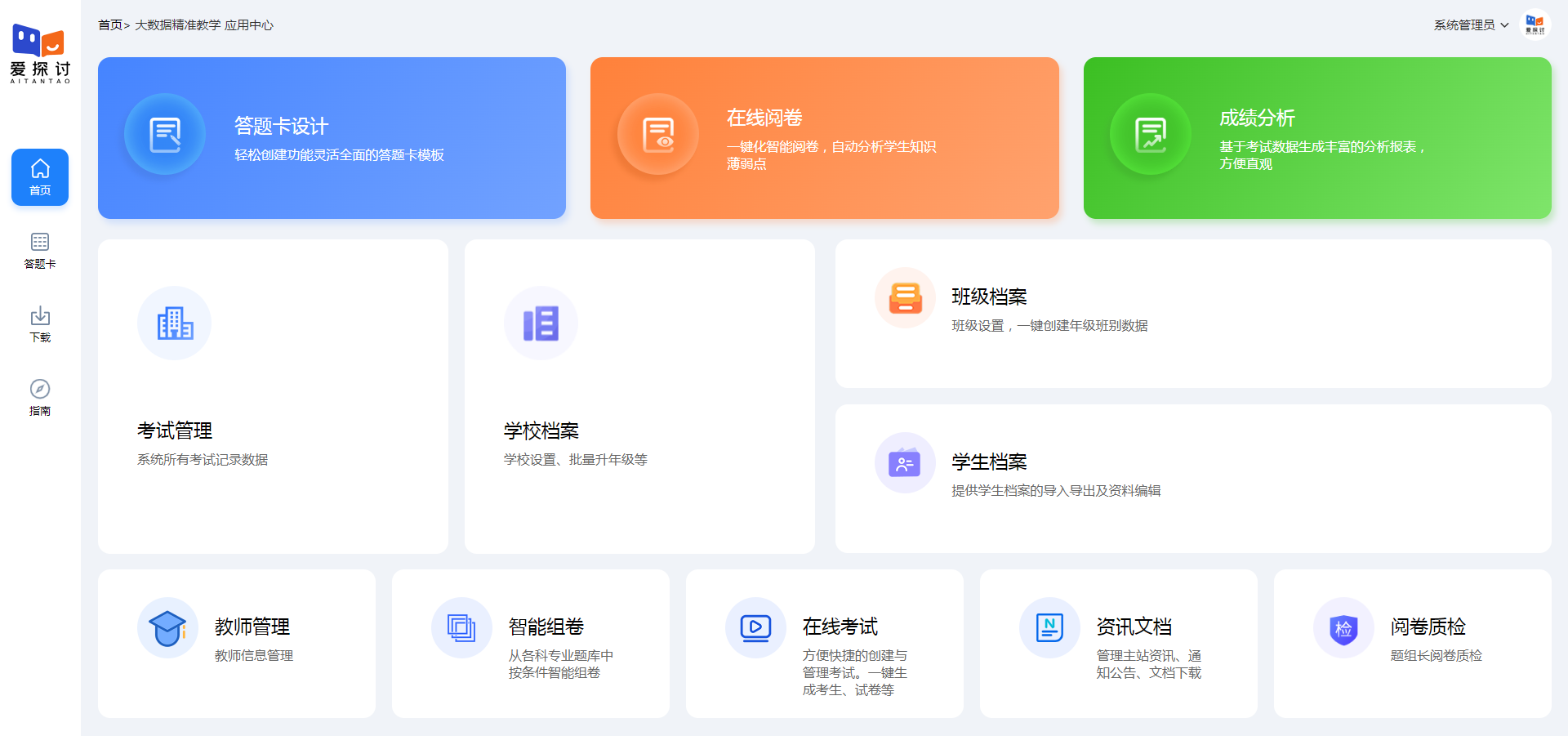The image size is (1568, 736).
Task: Click the 资讯文档 document icon
Action: [x=1049, y=628]
